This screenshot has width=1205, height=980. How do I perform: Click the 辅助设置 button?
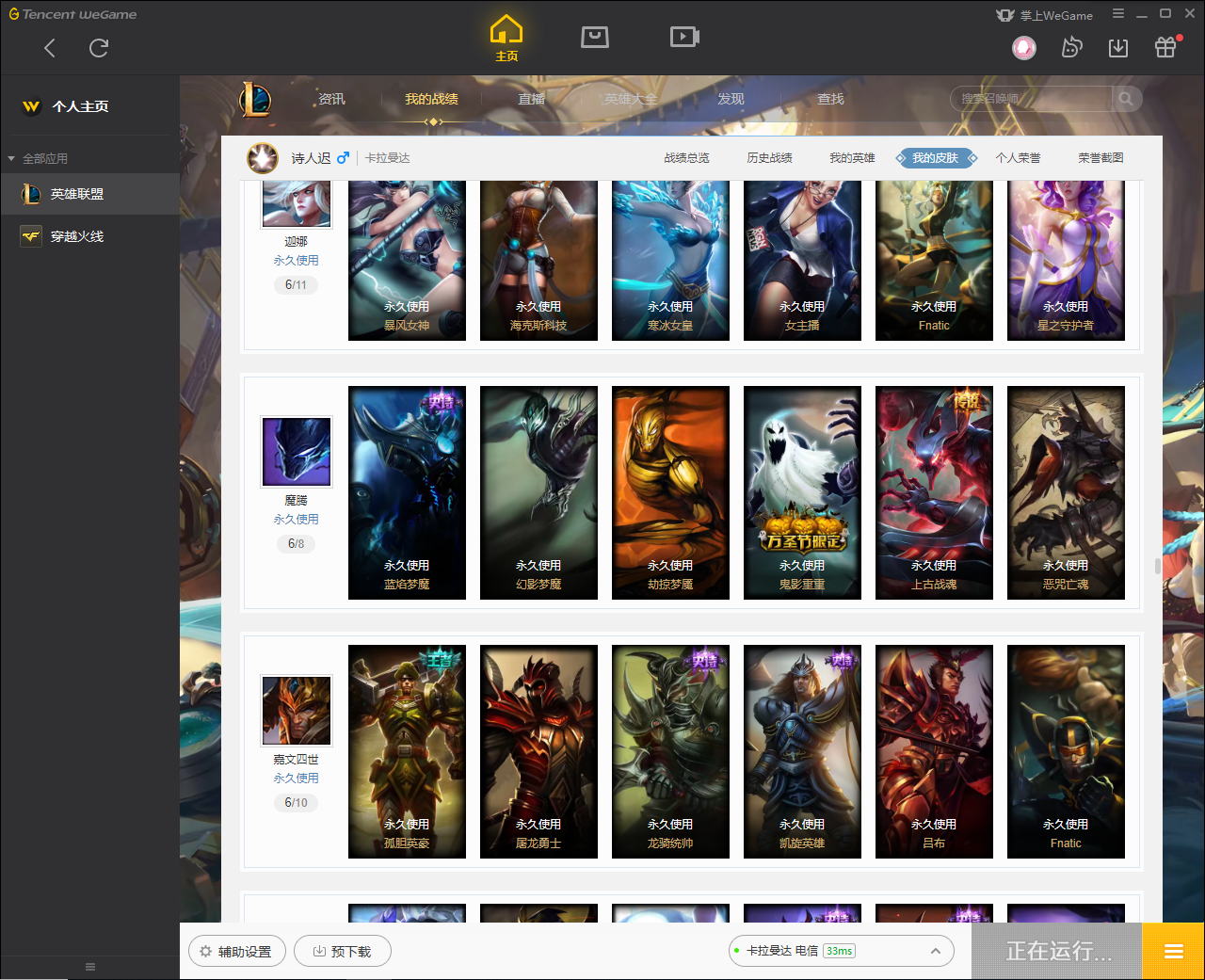point(235,951)
